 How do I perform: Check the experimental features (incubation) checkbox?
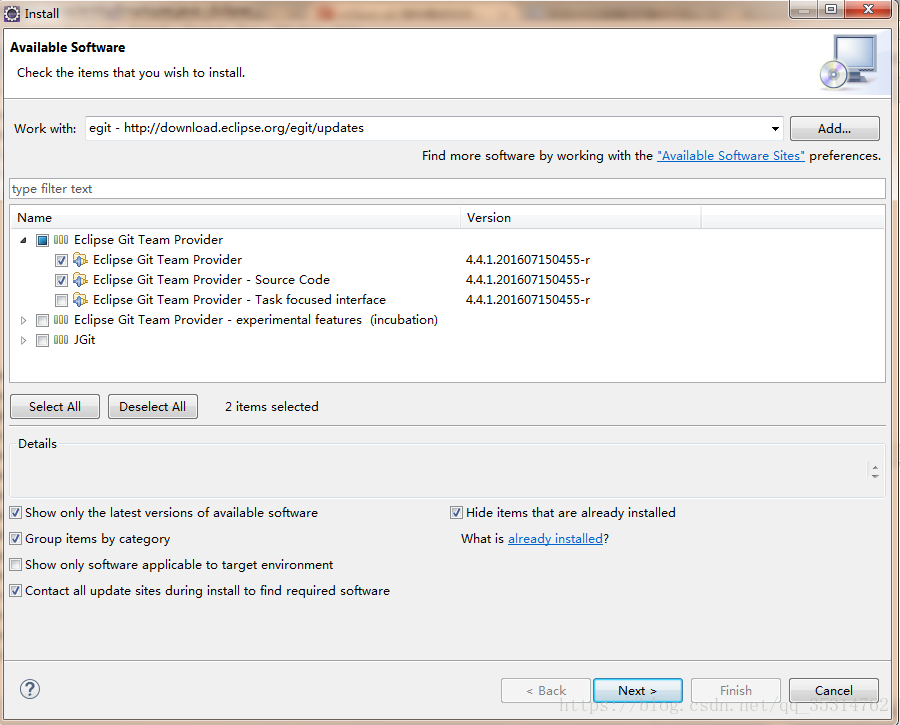[x=42, y=320]
